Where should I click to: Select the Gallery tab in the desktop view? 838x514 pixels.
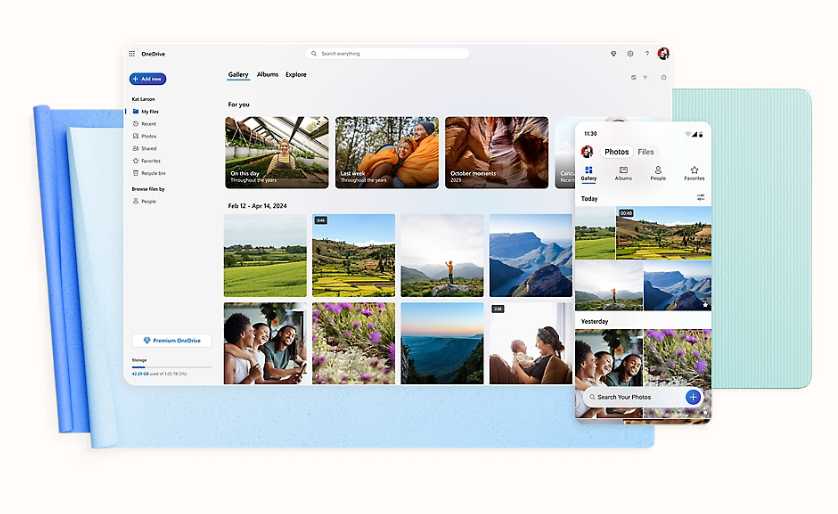[238, 75]
